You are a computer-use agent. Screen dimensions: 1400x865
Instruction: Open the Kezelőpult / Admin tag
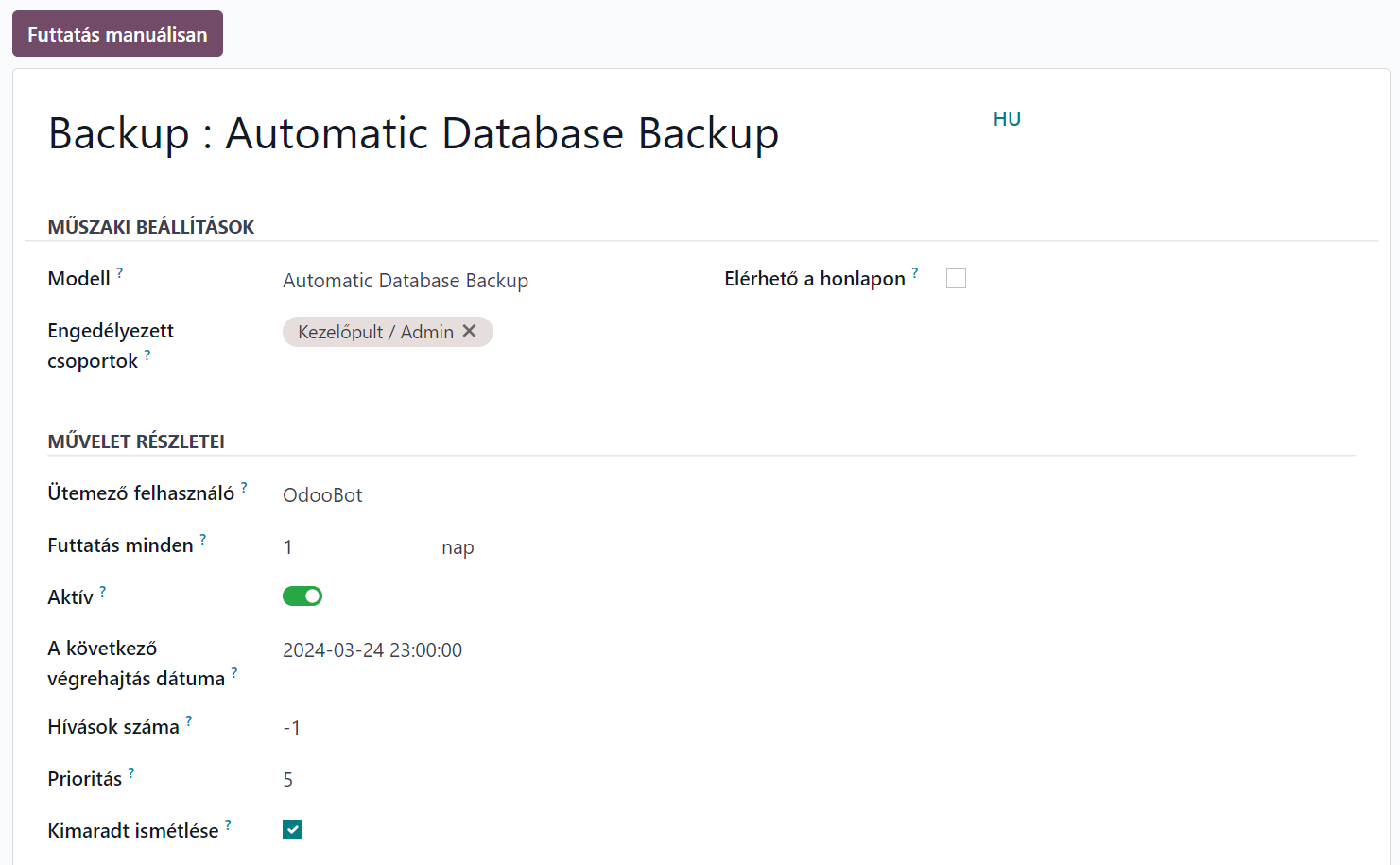(x=375, y=332)
